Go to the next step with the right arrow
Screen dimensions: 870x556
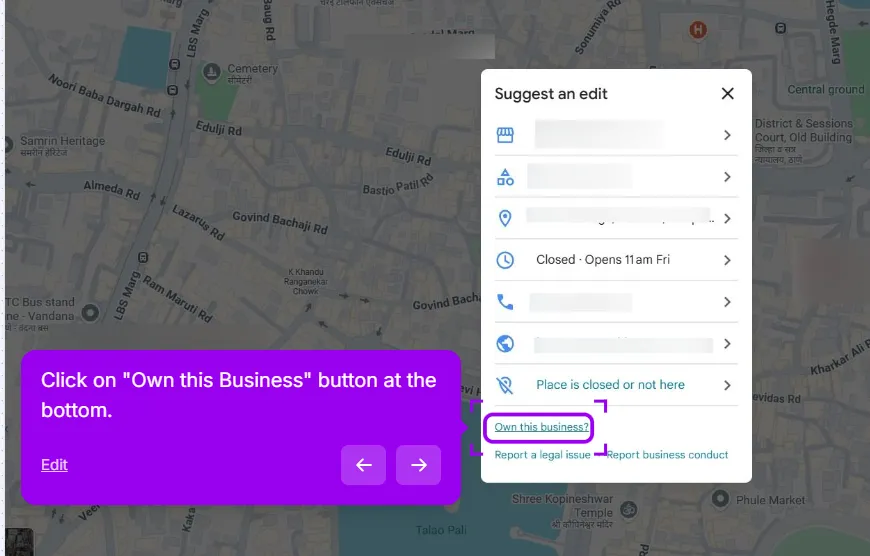pos(418,465)
